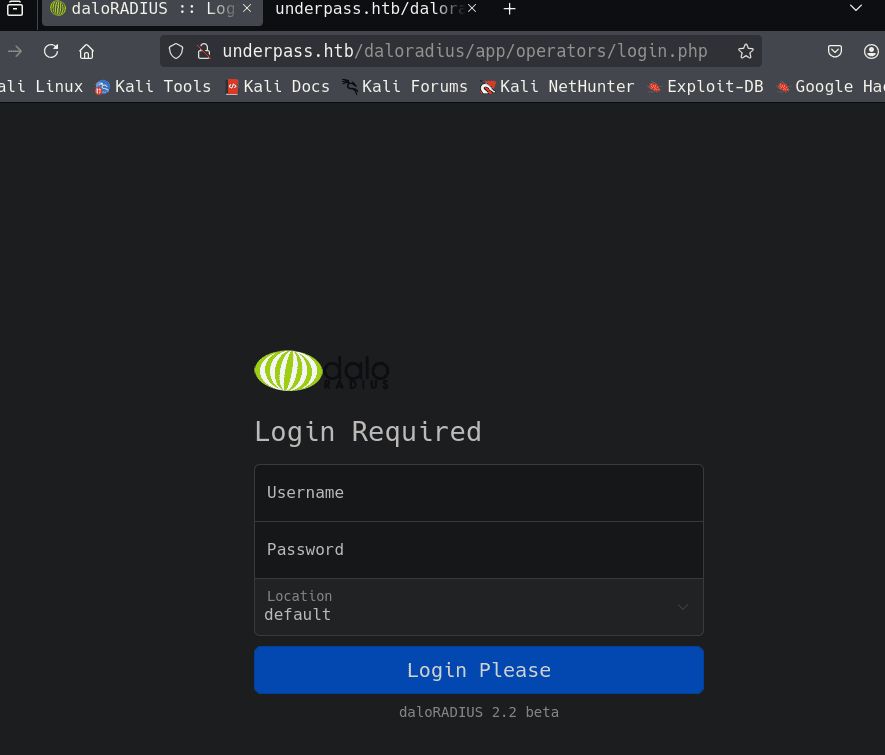This screenshot has height=755, width=885.
Task: Focus the Password input field
Action: [479, 550]
